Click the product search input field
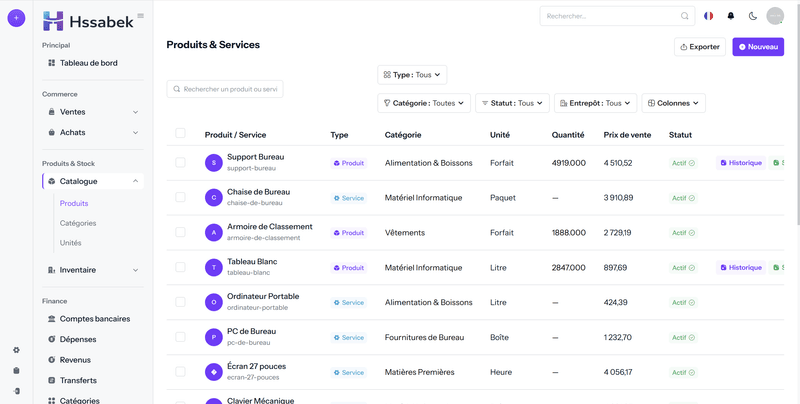Screen dimensions: 800x404 [226, 89]
